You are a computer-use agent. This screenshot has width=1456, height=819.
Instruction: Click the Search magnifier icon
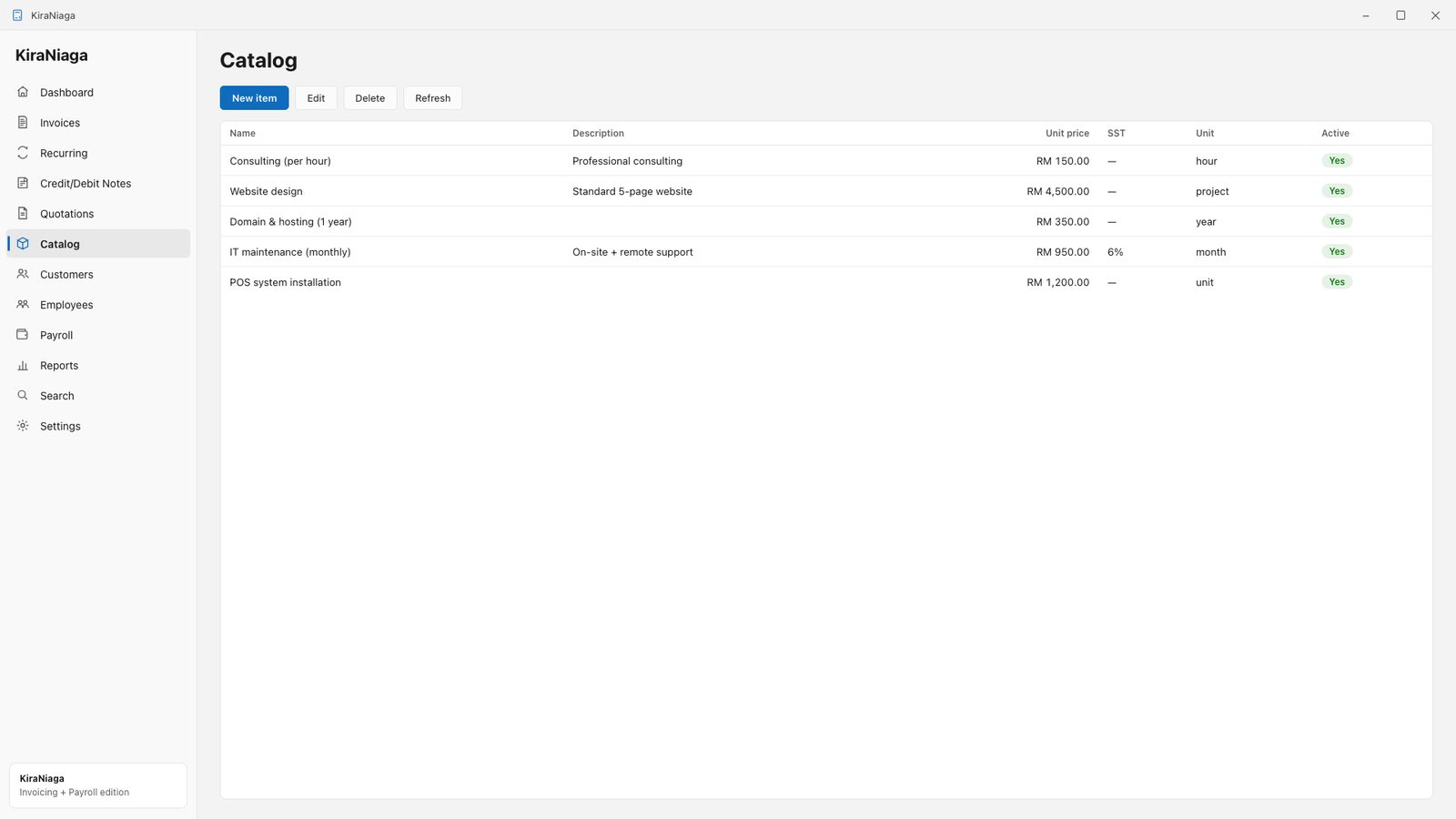tap(23, 395)
